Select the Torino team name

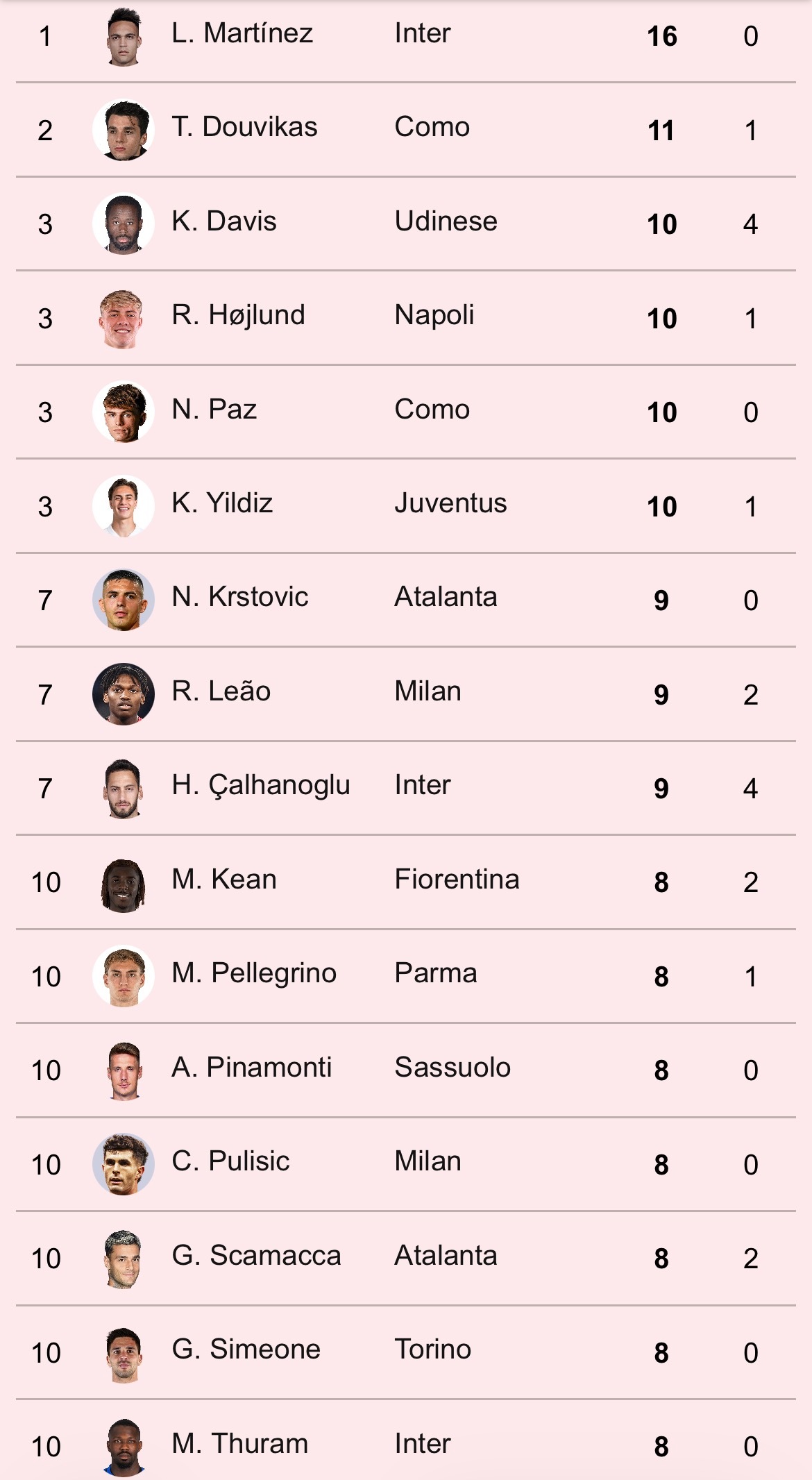click(432, 1349)
